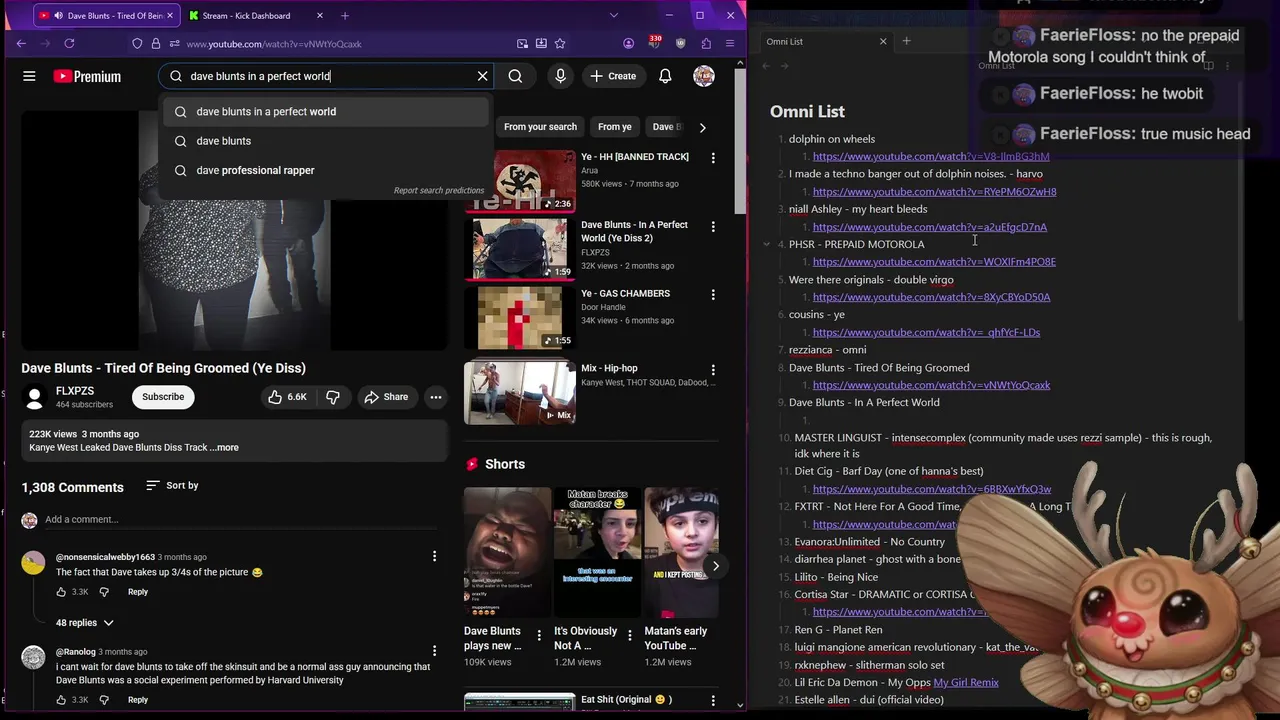Open the FLXPZS channel name
Screen dimensions: 1280x720
(75, 391)
